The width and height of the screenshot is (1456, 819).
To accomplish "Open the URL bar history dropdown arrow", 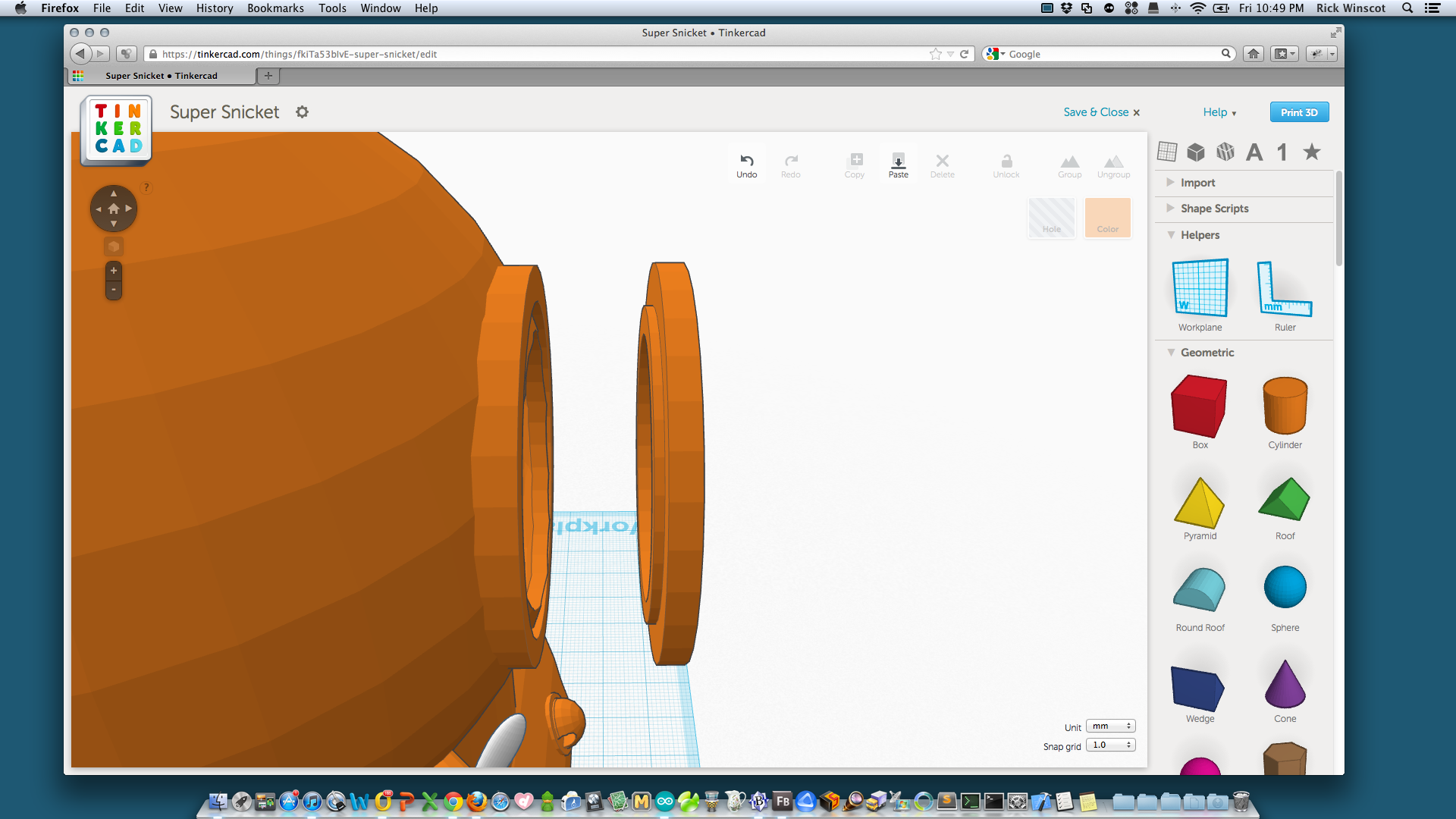I will 950,54.
